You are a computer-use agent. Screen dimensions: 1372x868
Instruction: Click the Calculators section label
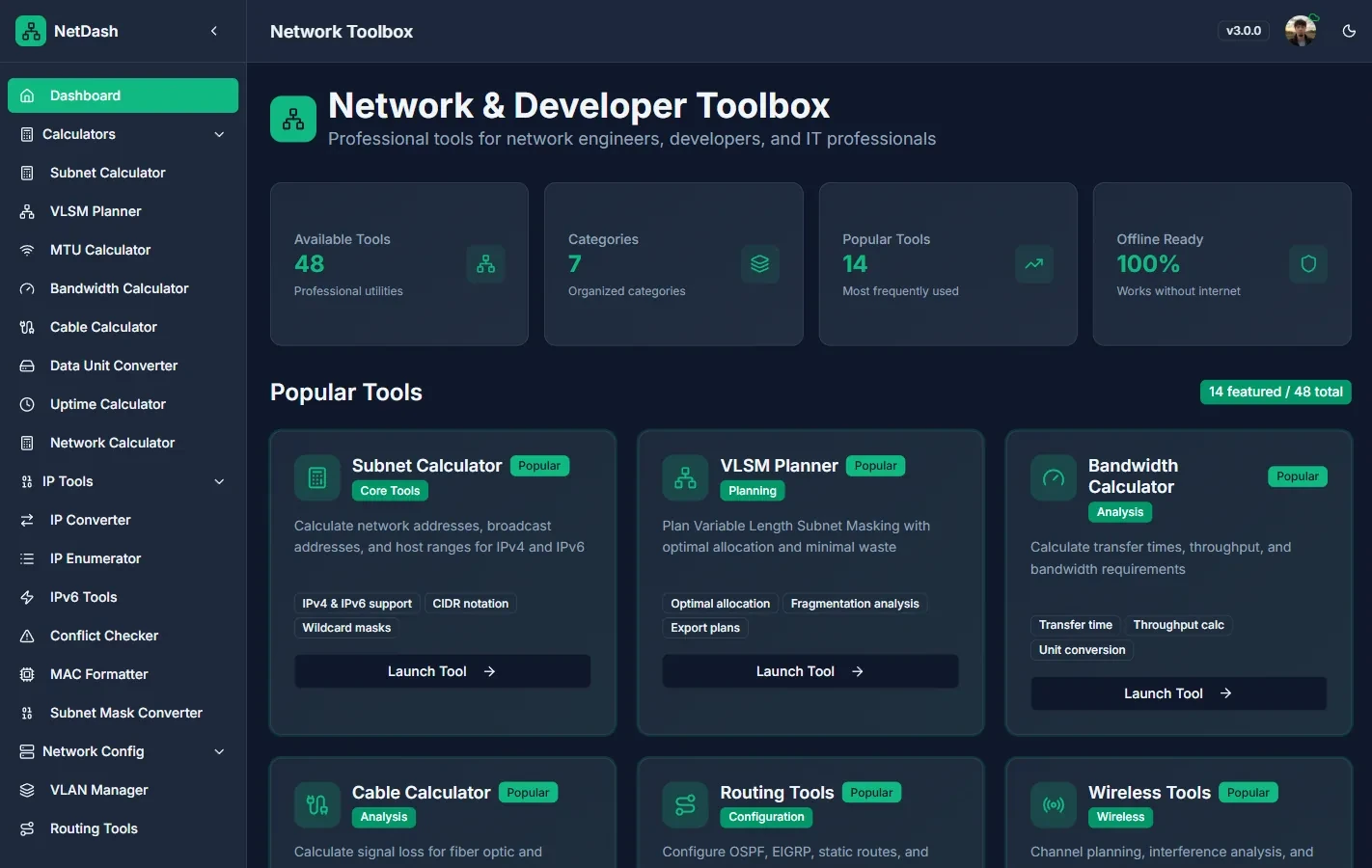(79, 134)
